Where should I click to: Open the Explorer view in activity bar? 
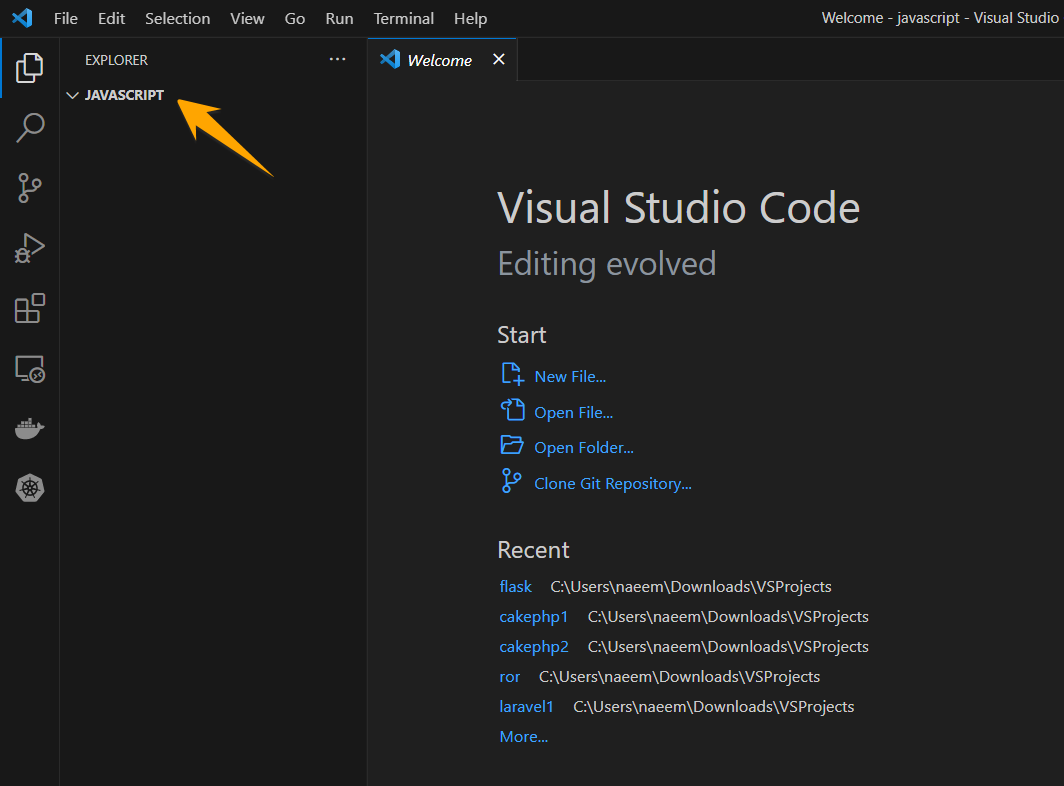(x=29, y=68)
